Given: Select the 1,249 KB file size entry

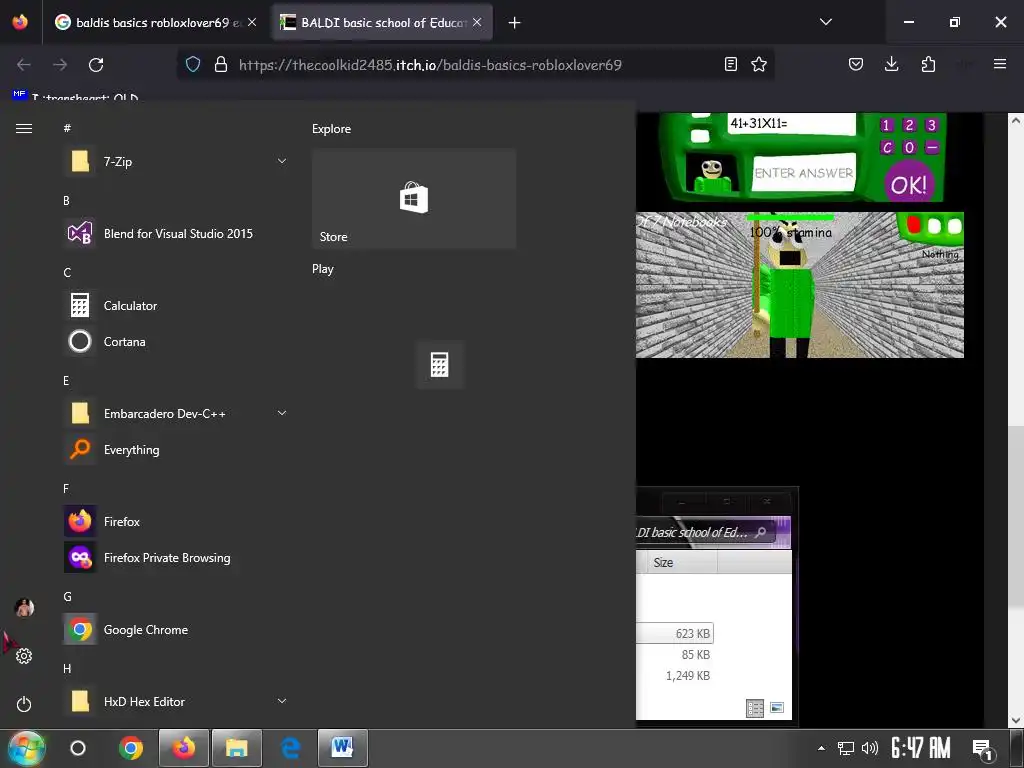Looking at the screenshot, I should (x=688, y=676).
